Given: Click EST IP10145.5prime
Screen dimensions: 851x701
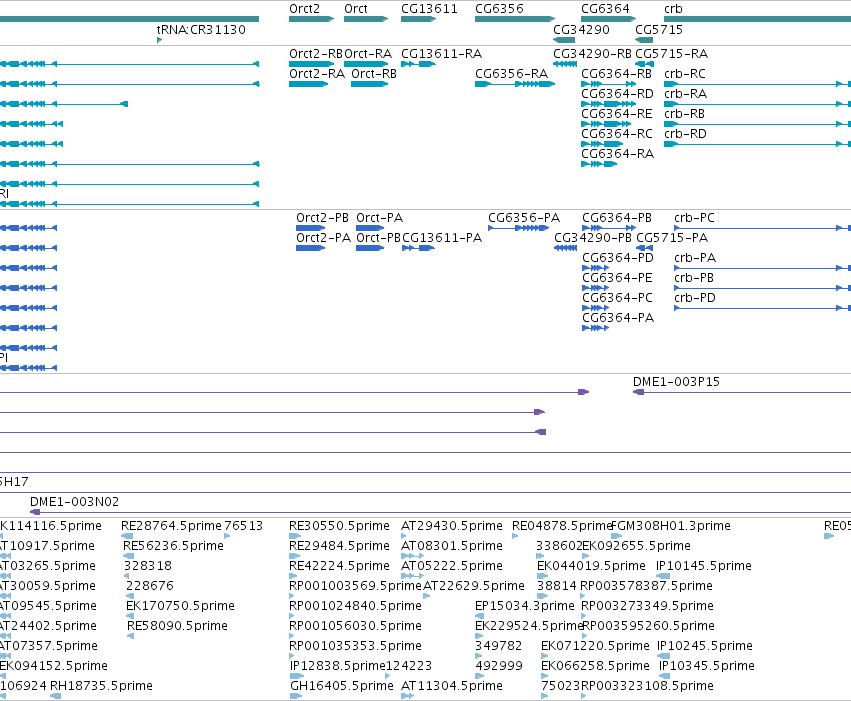Looking at the screenshot, I should tap(663, 576).
